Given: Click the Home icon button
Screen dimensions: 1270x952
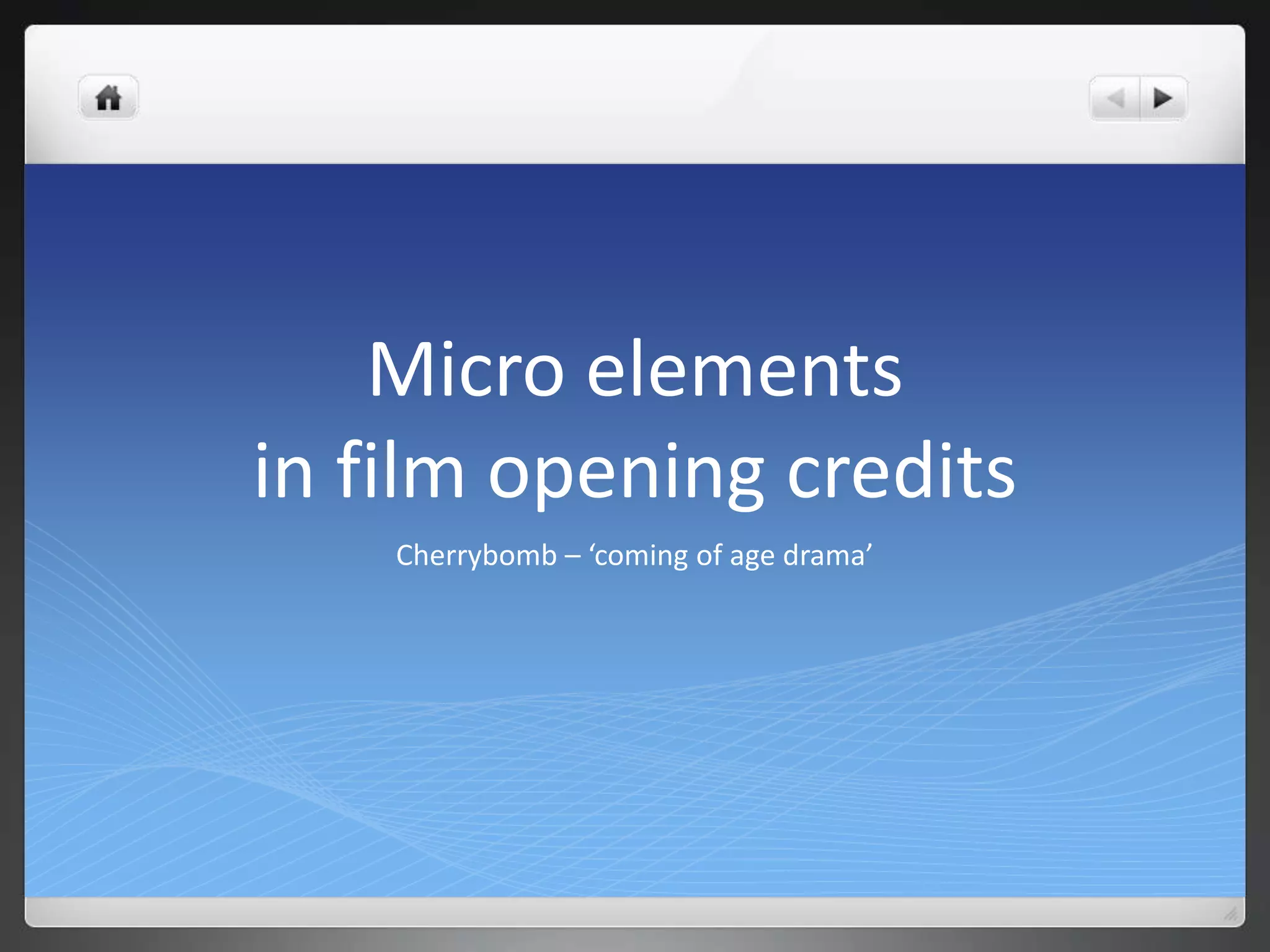Looking at the screenshot, I should (x=109, y=98).
